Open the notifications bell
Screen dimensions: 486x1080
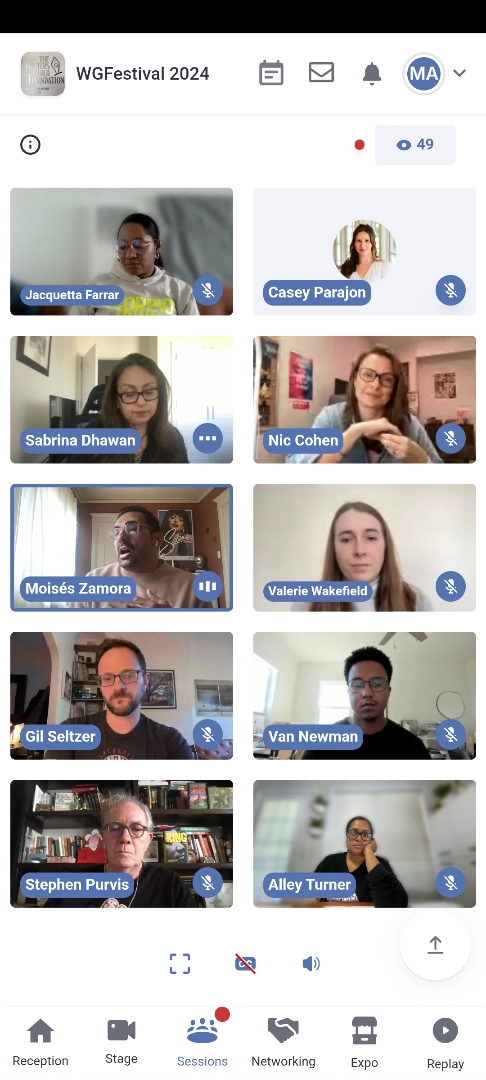click(372, 73)
